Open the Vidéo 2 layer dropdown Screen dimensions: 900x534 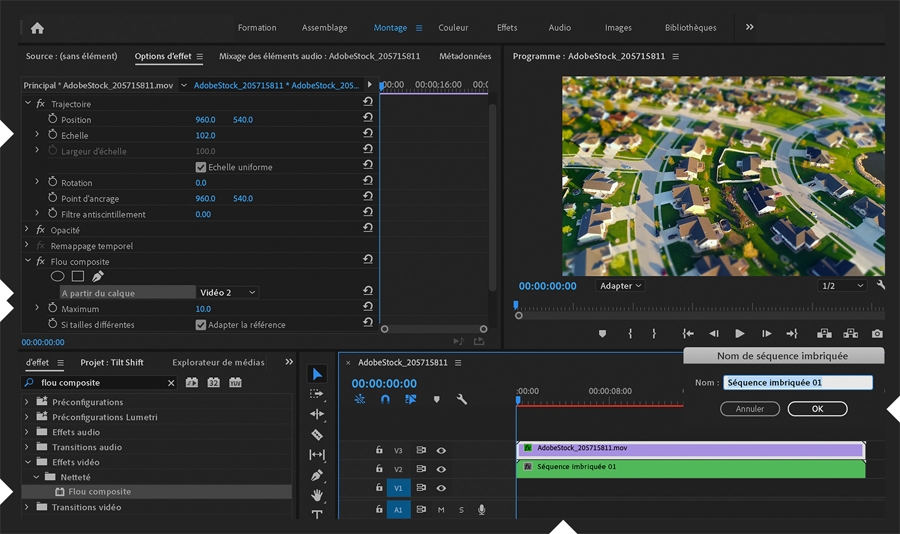pos(228,292)
